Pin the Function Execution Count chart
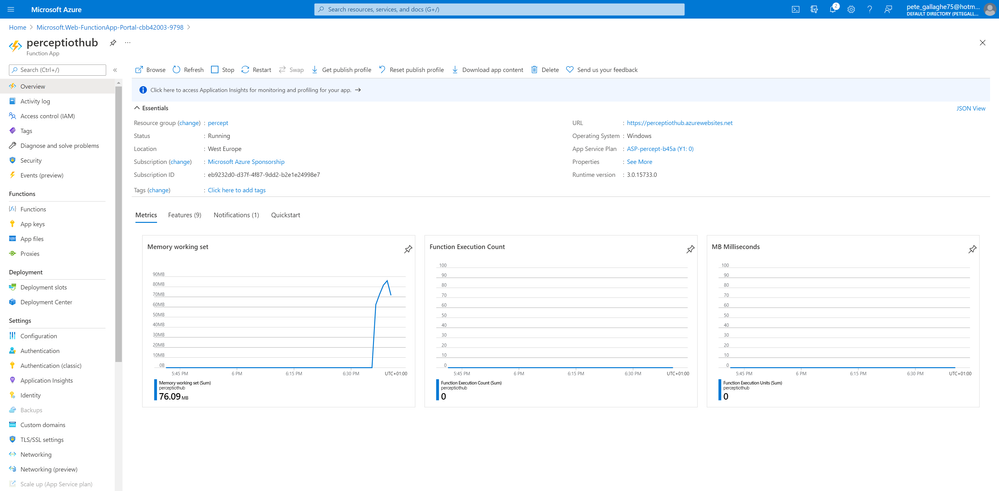This screenshot has width=999, height=491. [x=690, y=250]
